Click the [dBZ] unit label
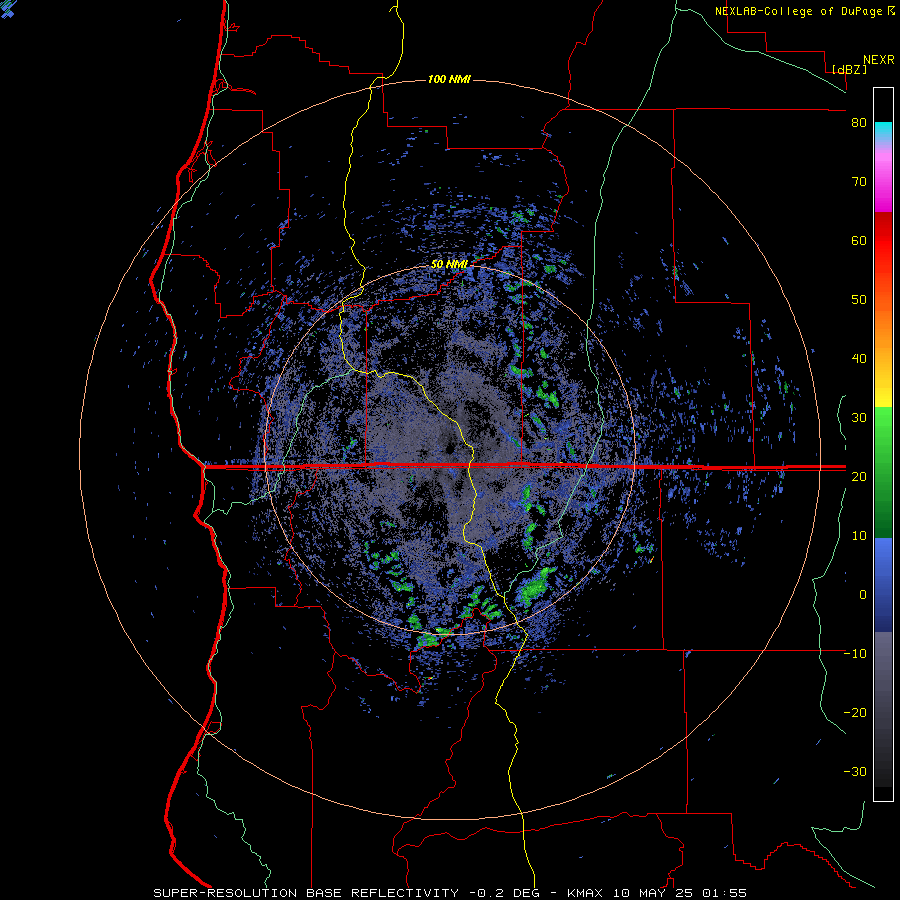 (x=849, y=69)
